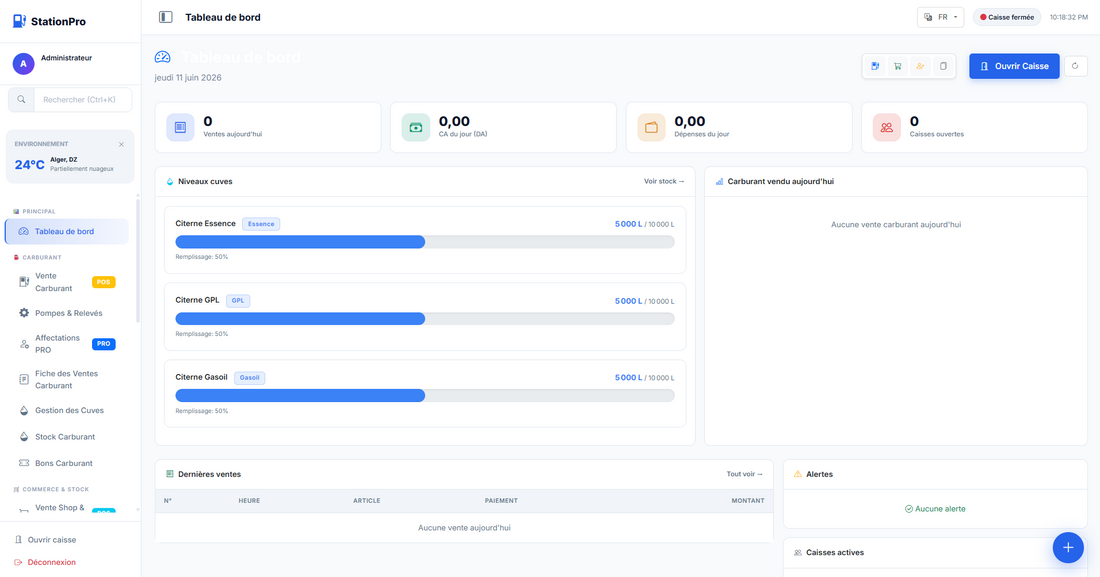Click the Caisse fermée status badge

pyautogui.click(x=1007, y=17)
